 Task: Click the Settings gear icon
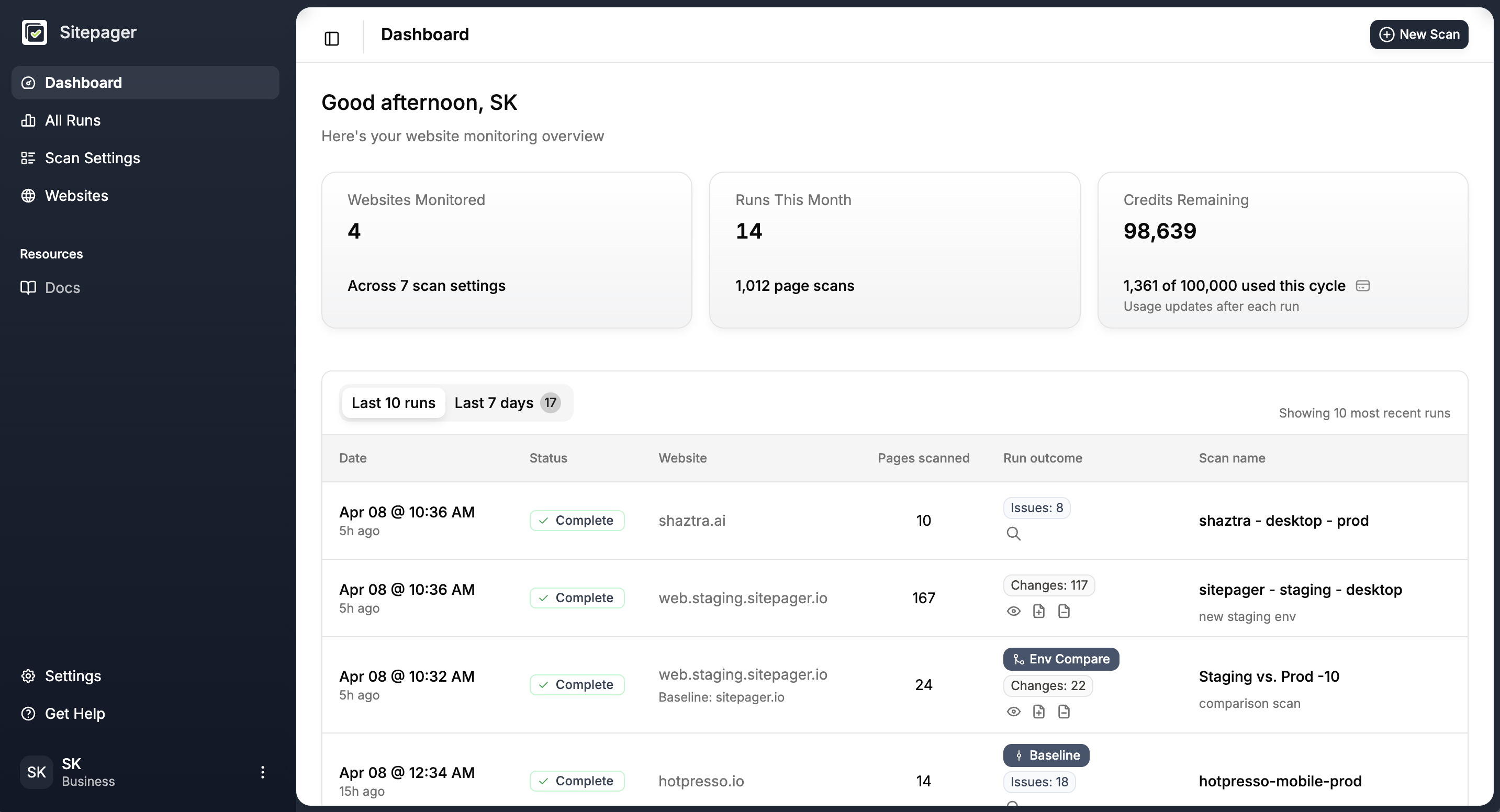pyautogui.click(x=28, y=676)
